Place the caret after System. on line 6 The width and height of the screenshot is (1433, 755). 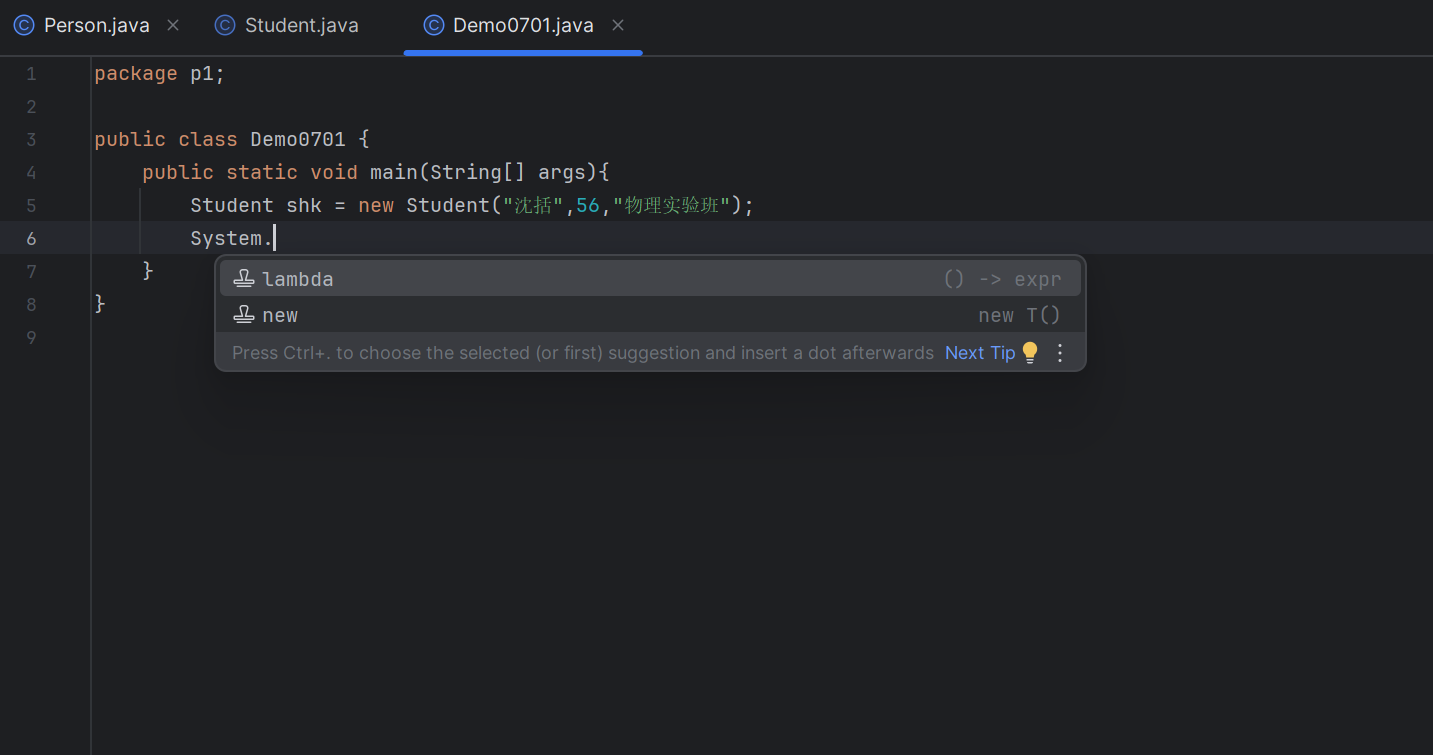point(275,238)
